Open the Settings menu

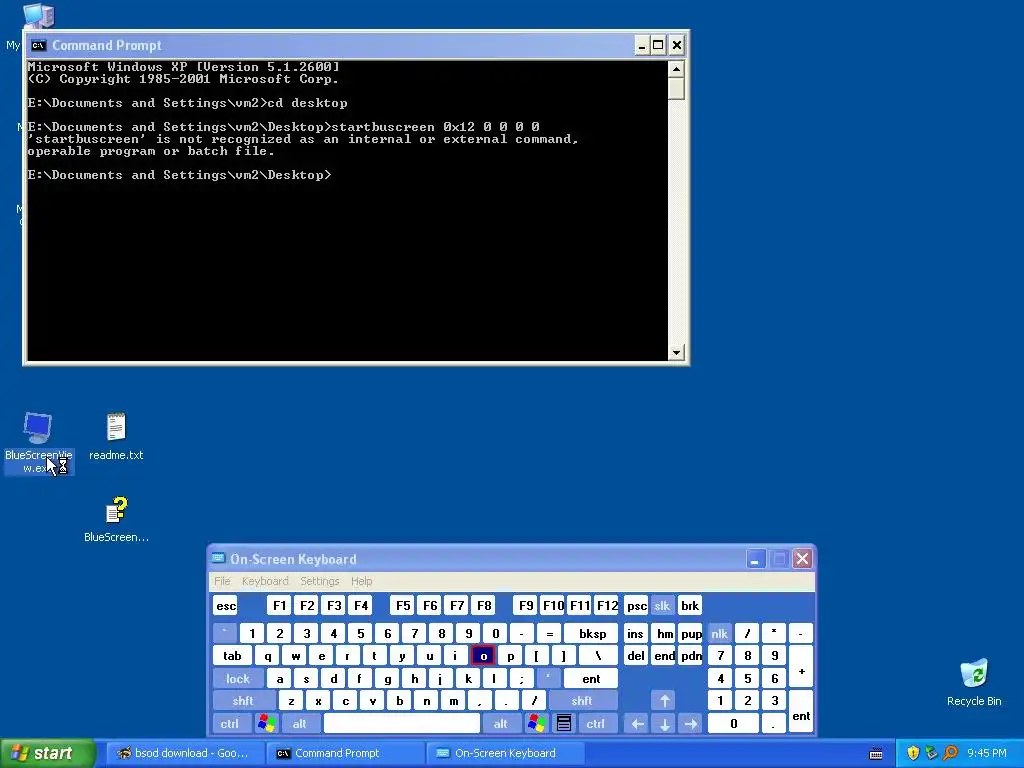tap(320, 581)
